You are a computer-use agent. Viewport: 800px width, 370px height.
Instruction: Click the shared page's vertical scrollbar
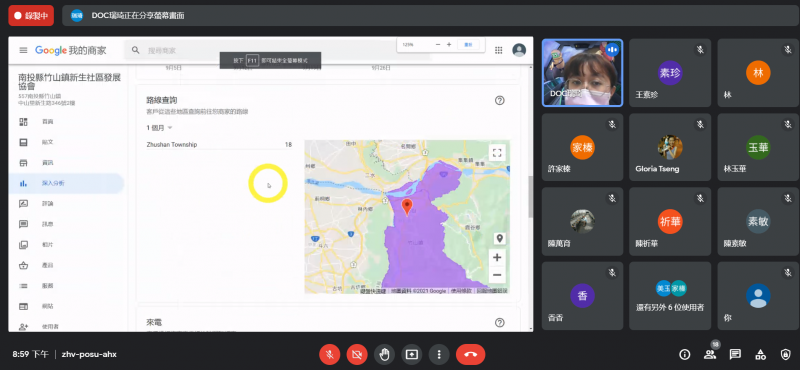[x=530, y=196]
